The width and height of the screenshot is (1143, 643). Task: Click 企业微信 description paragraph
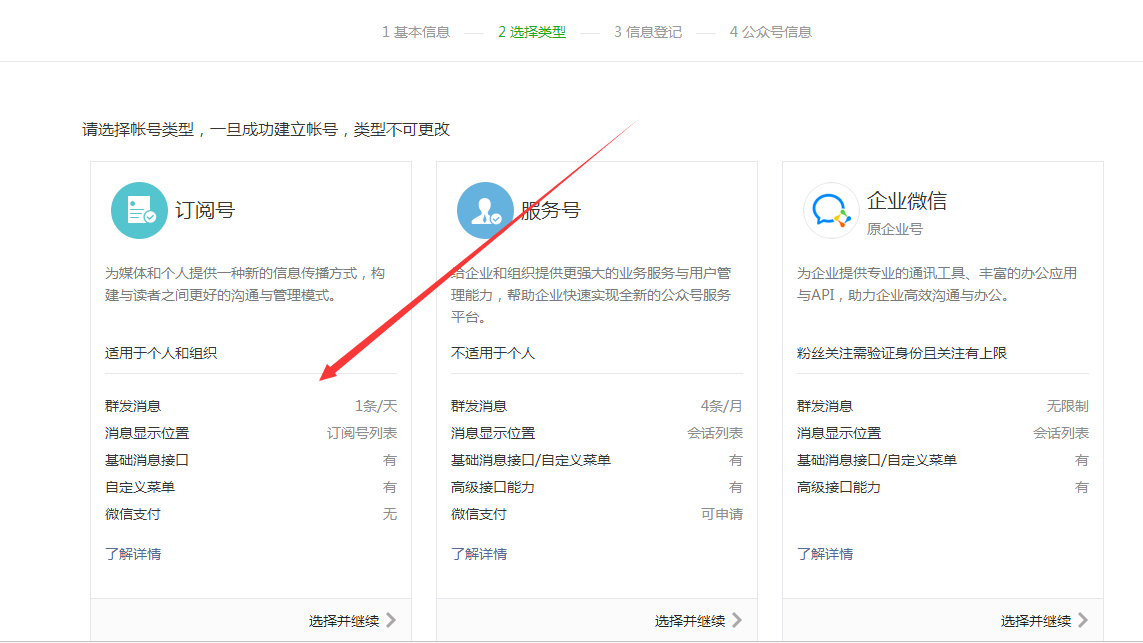click(x=937, y=284)
